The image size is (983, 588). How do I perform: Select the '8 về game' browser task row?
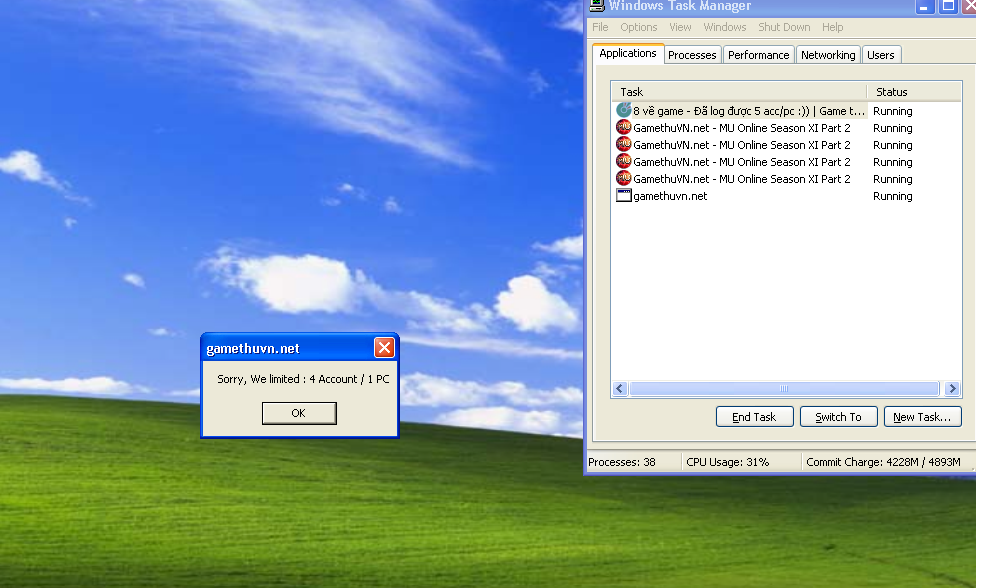coord(786,111)
